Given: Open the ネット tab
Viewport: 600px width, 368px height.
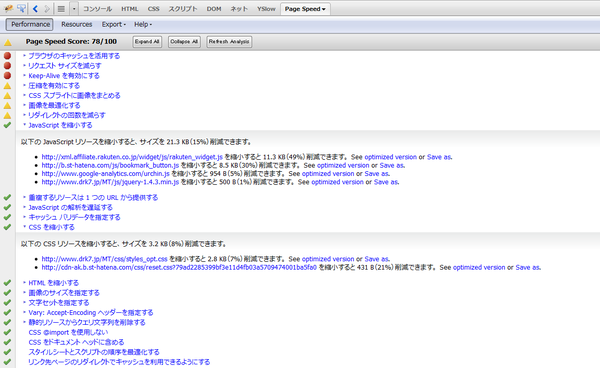Looking at the screenshot, I should (x=239, y=9).
